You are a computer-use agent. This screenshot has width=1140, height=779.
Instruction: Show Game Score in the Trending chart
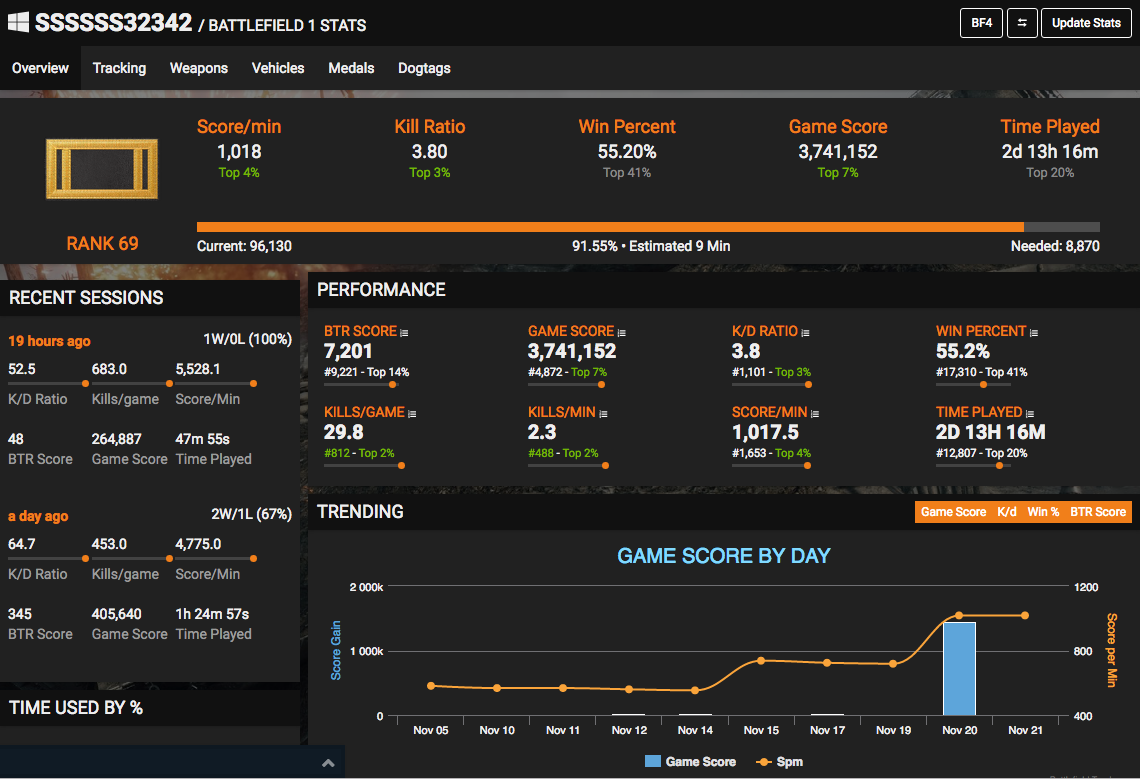click(953, 512)
